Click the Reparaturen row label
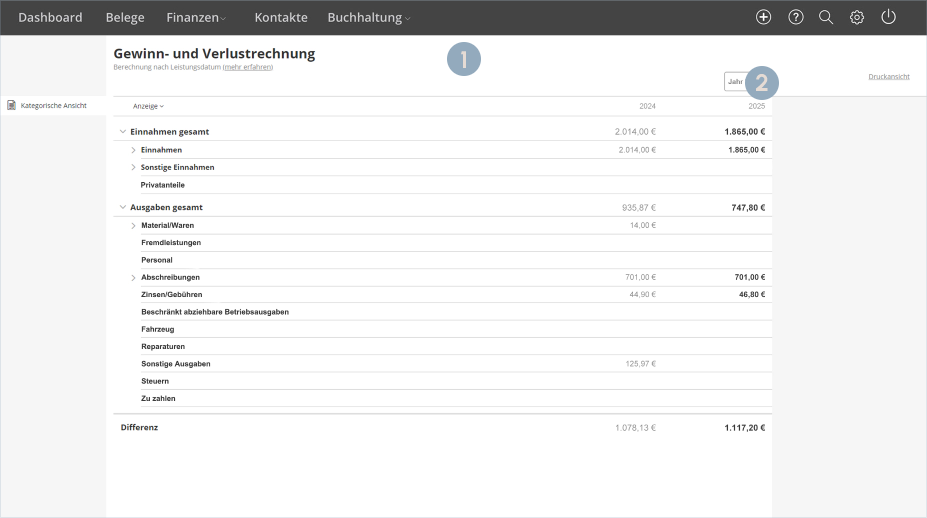Viewport: 927px width, 518px height. click(x=163, y=347)
